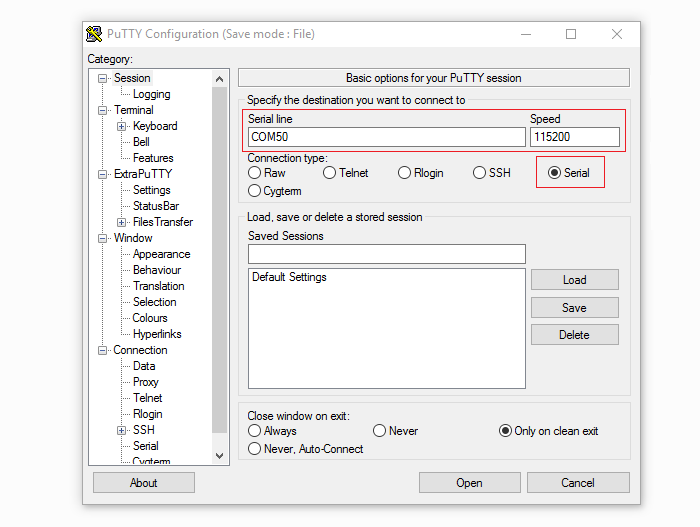Click the category tree scroll up arrow
Image resolution: width=700 pixels, height=527 pixels.
click(219, 79)
